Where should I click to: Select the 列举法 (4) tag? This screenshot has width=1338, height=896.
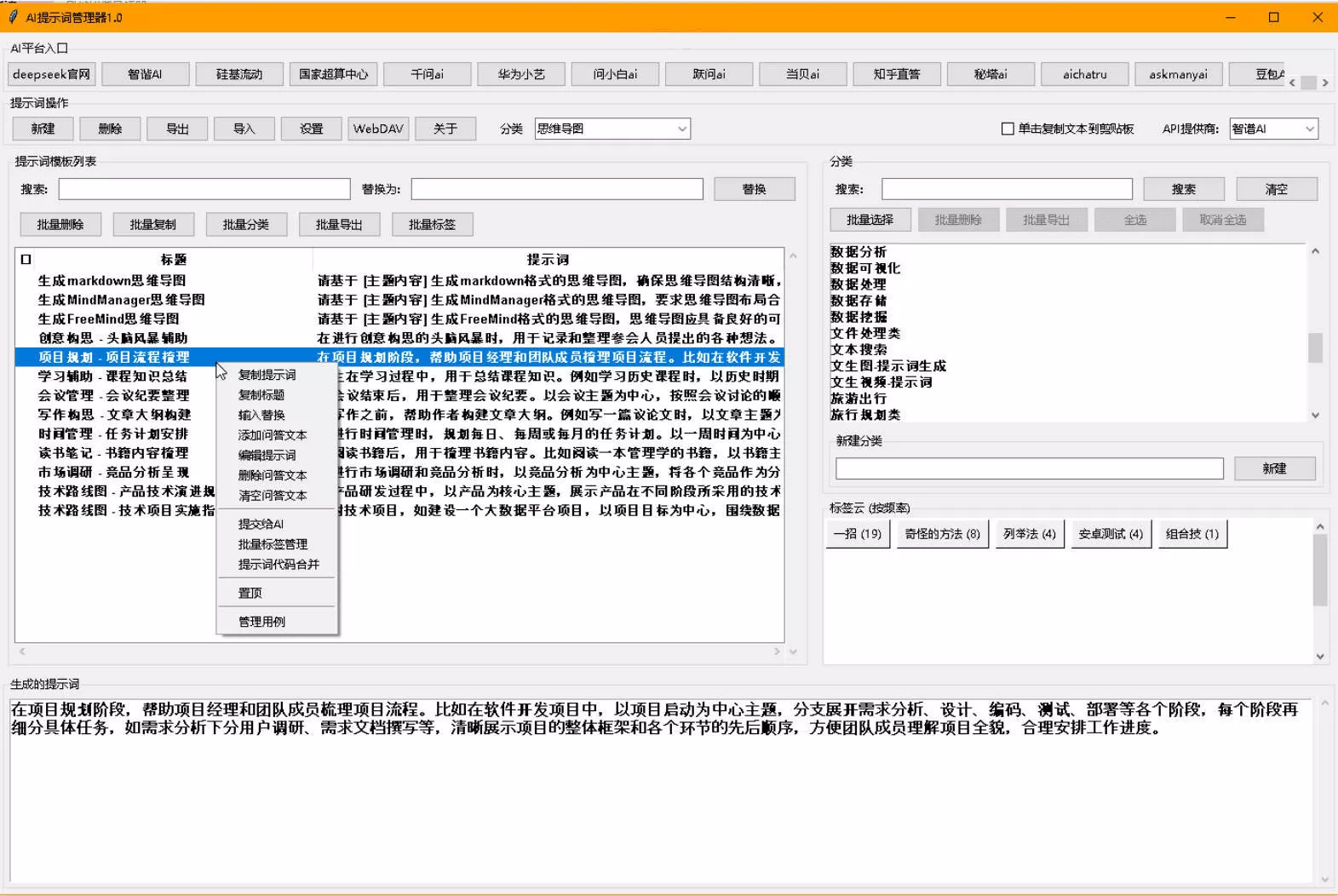[x=1030, y=534]
